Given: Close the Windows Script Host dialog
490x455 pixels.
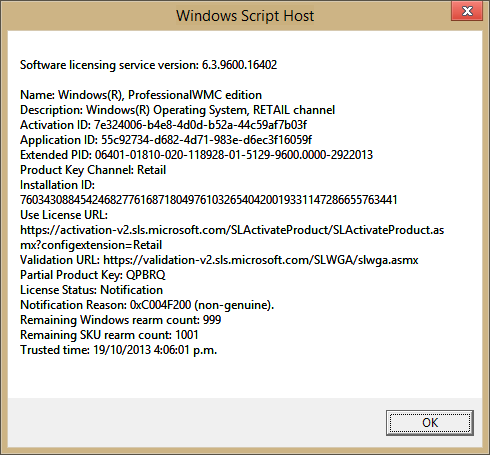Looking at the screenshot, I should tap(467, 11).
